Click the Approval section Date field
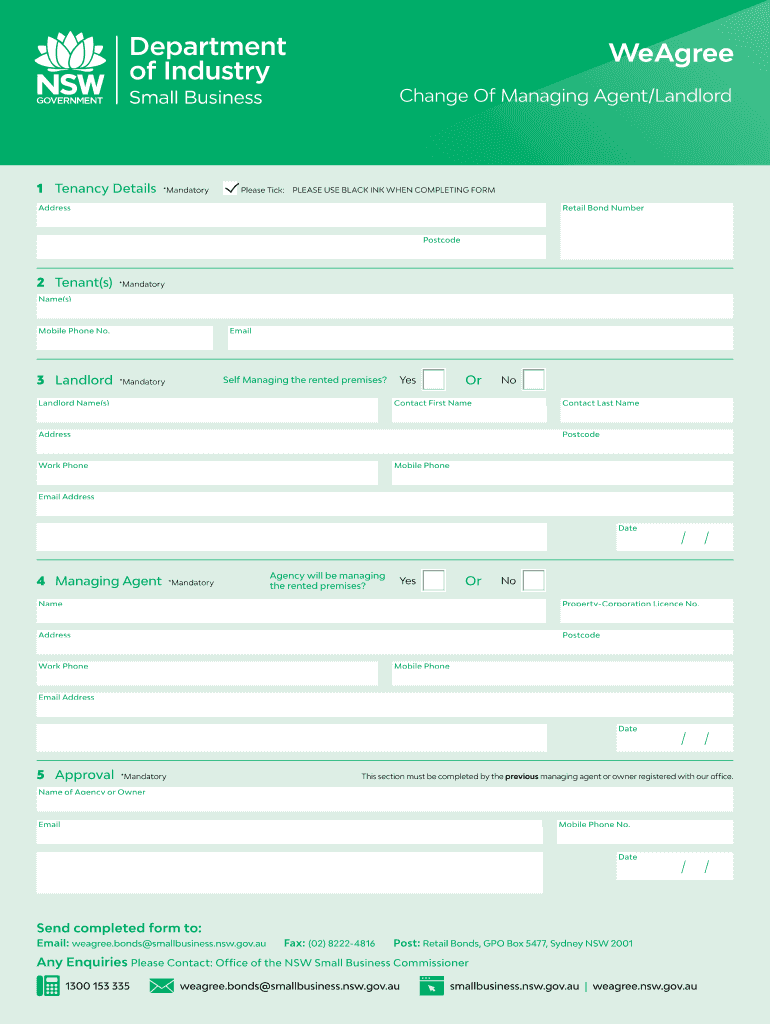770x1024 pixels. pos(675,866)
